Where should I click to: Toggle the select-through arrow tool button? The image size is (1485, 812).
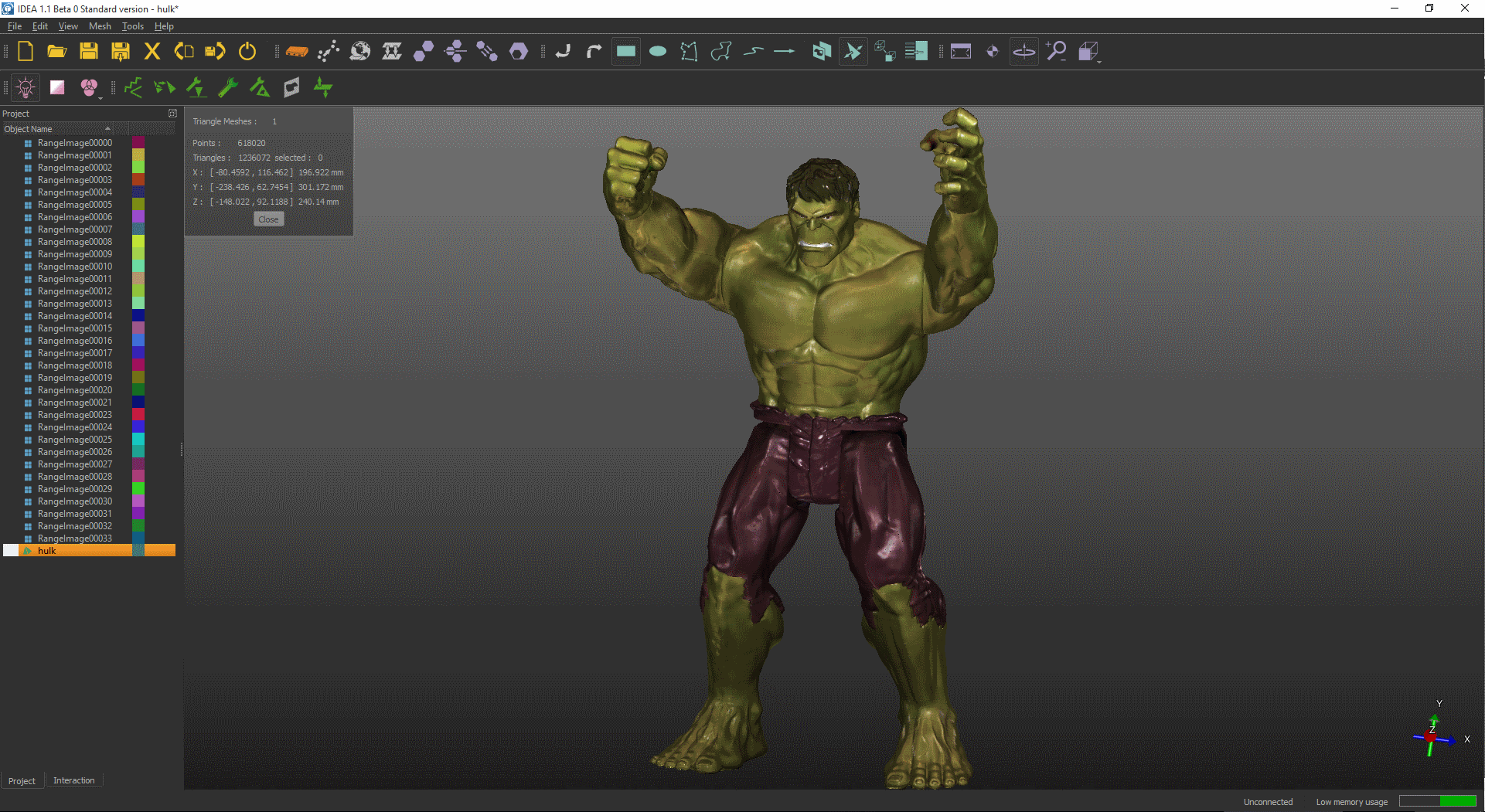(x=853, y=52)
